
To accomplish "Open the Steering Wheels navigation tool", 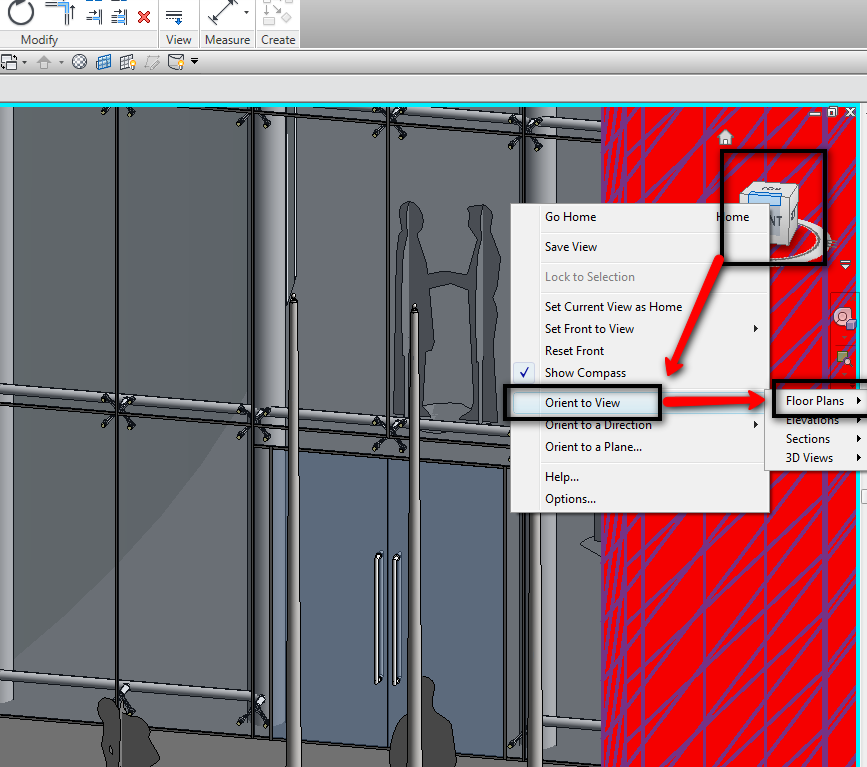I will tap(845, 318).
